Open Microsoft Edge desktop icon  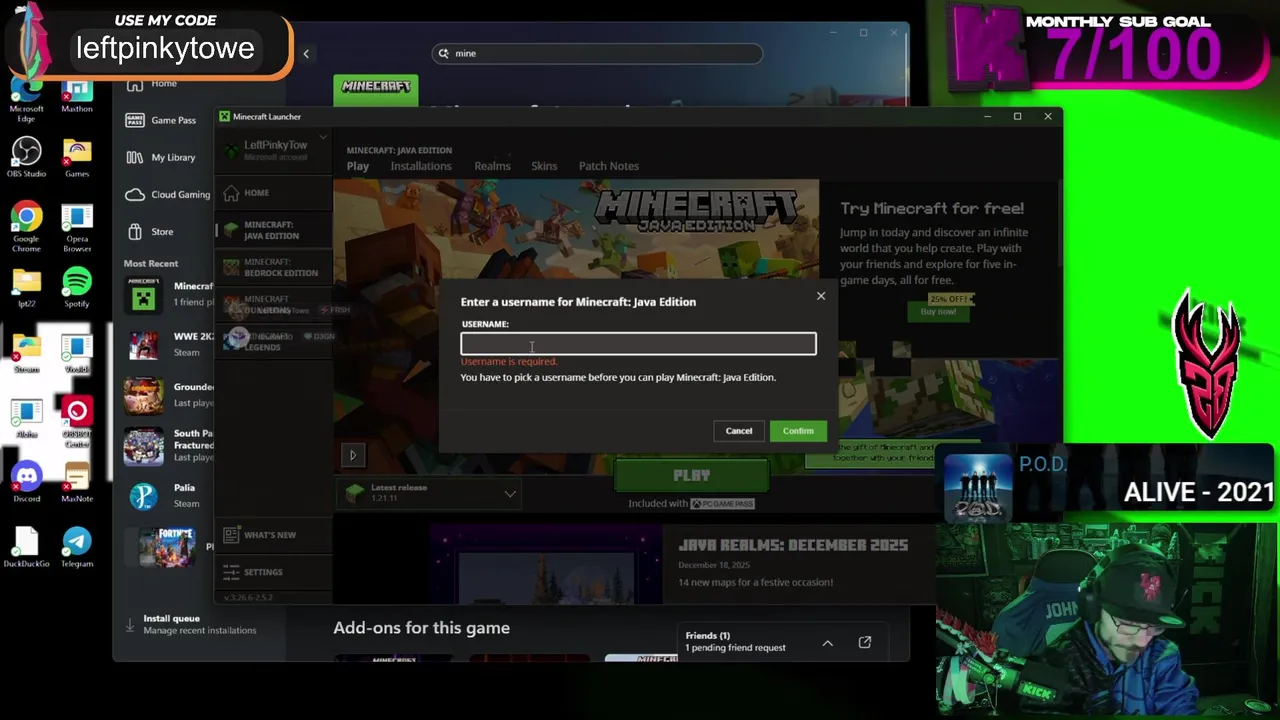27,95
